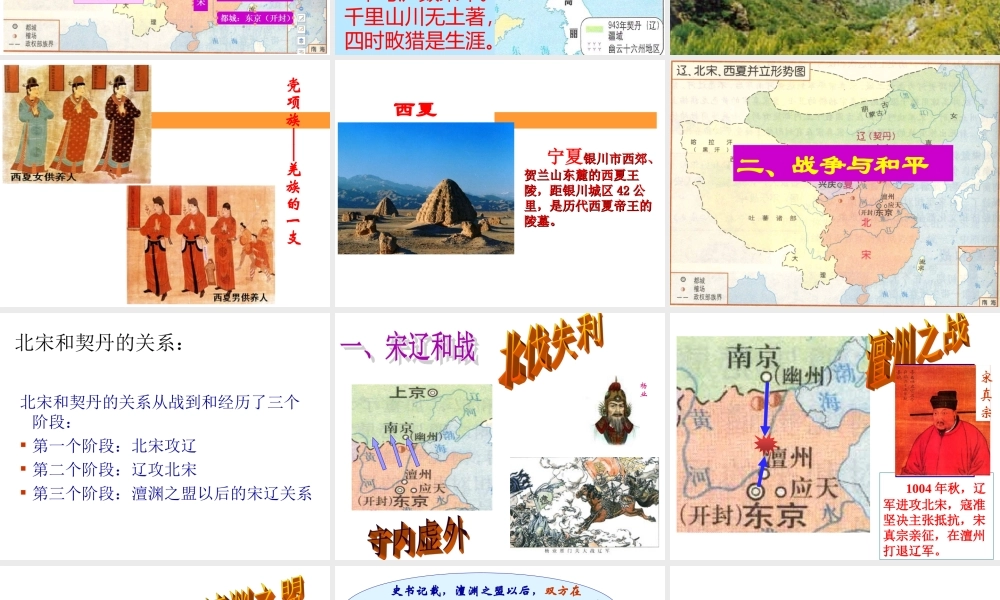Select the red 西夏 slide title
The height and width of the screenshot is (600, 1000).
coord(415,109)
